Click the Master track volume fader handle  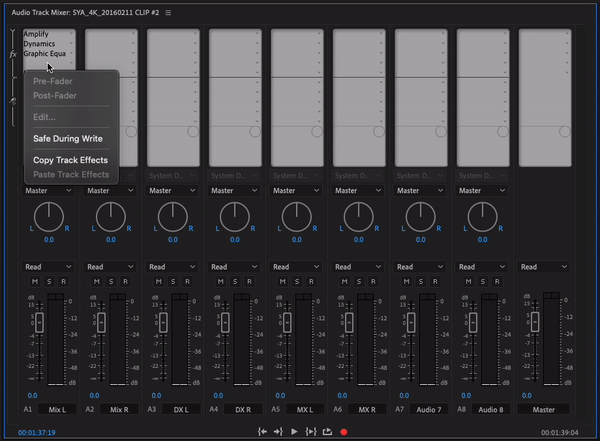535,322
